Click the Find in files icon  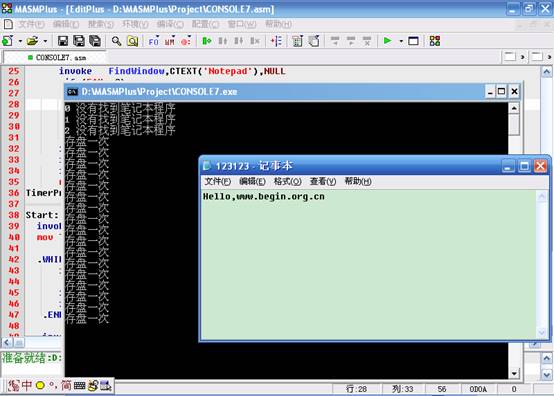(x=133, y=41)
